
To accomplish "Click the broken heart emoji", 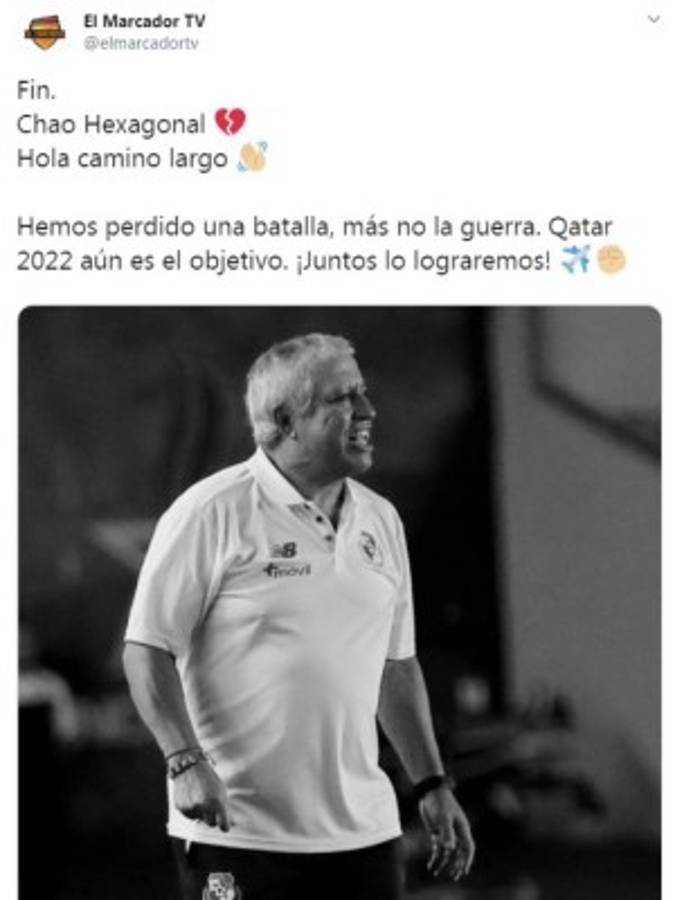I will click(230, 122).
